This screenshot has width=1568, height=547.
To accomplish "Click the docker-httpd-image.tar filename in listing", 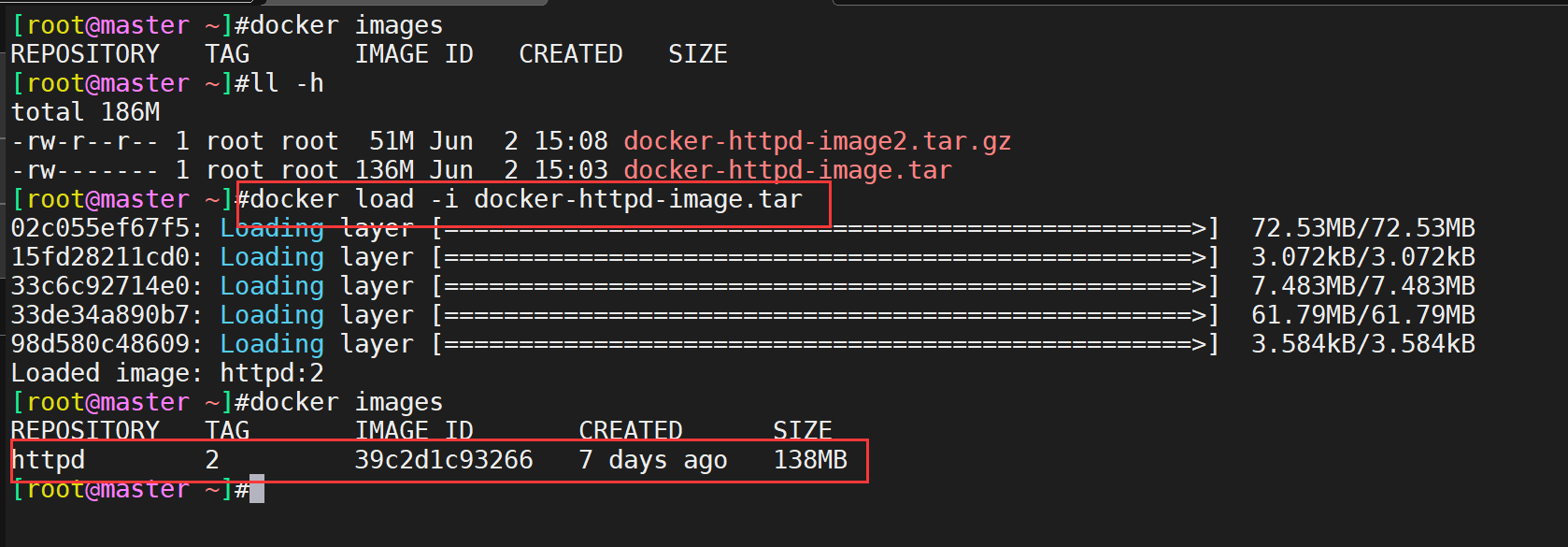I will coord(788,170).
